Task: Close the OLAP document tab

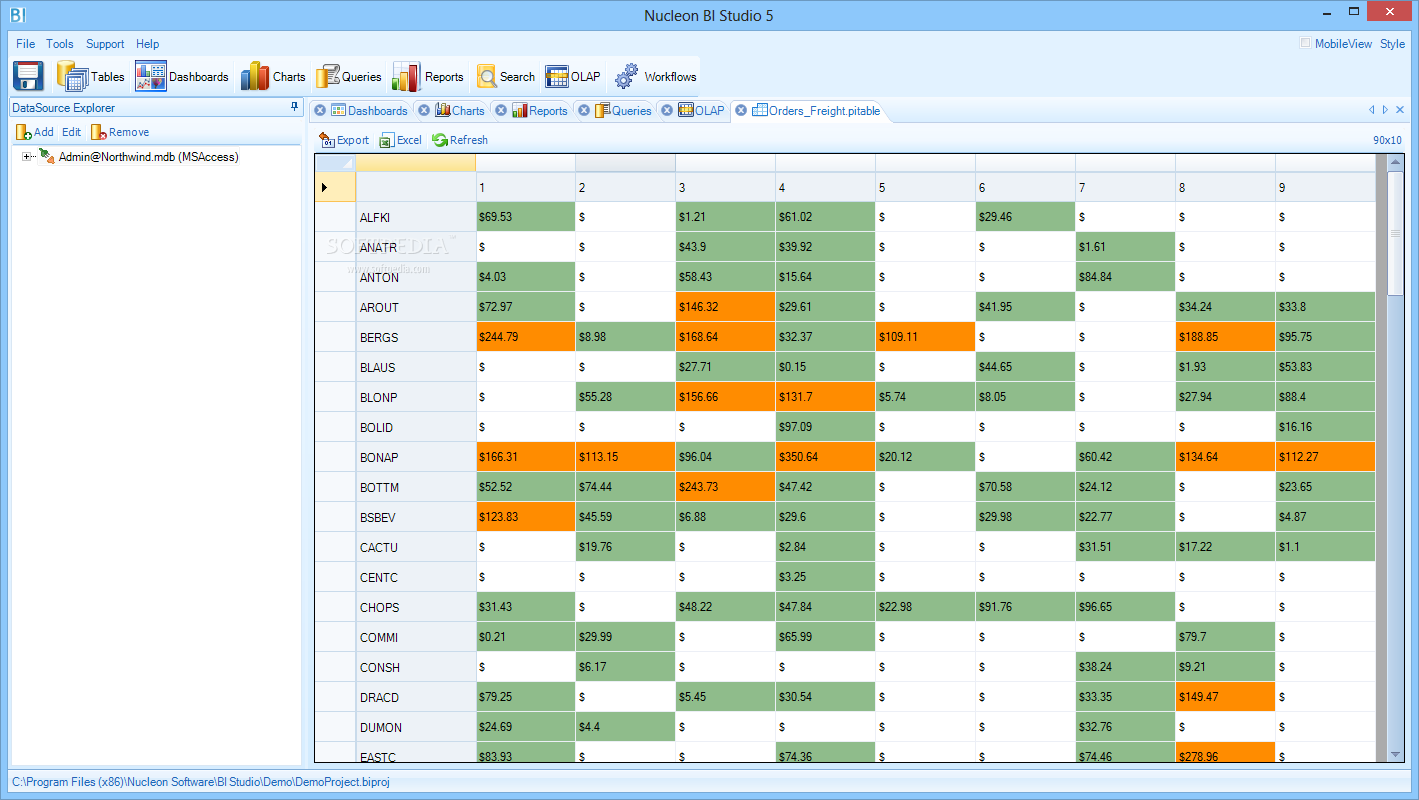Action: click(667, 110)
